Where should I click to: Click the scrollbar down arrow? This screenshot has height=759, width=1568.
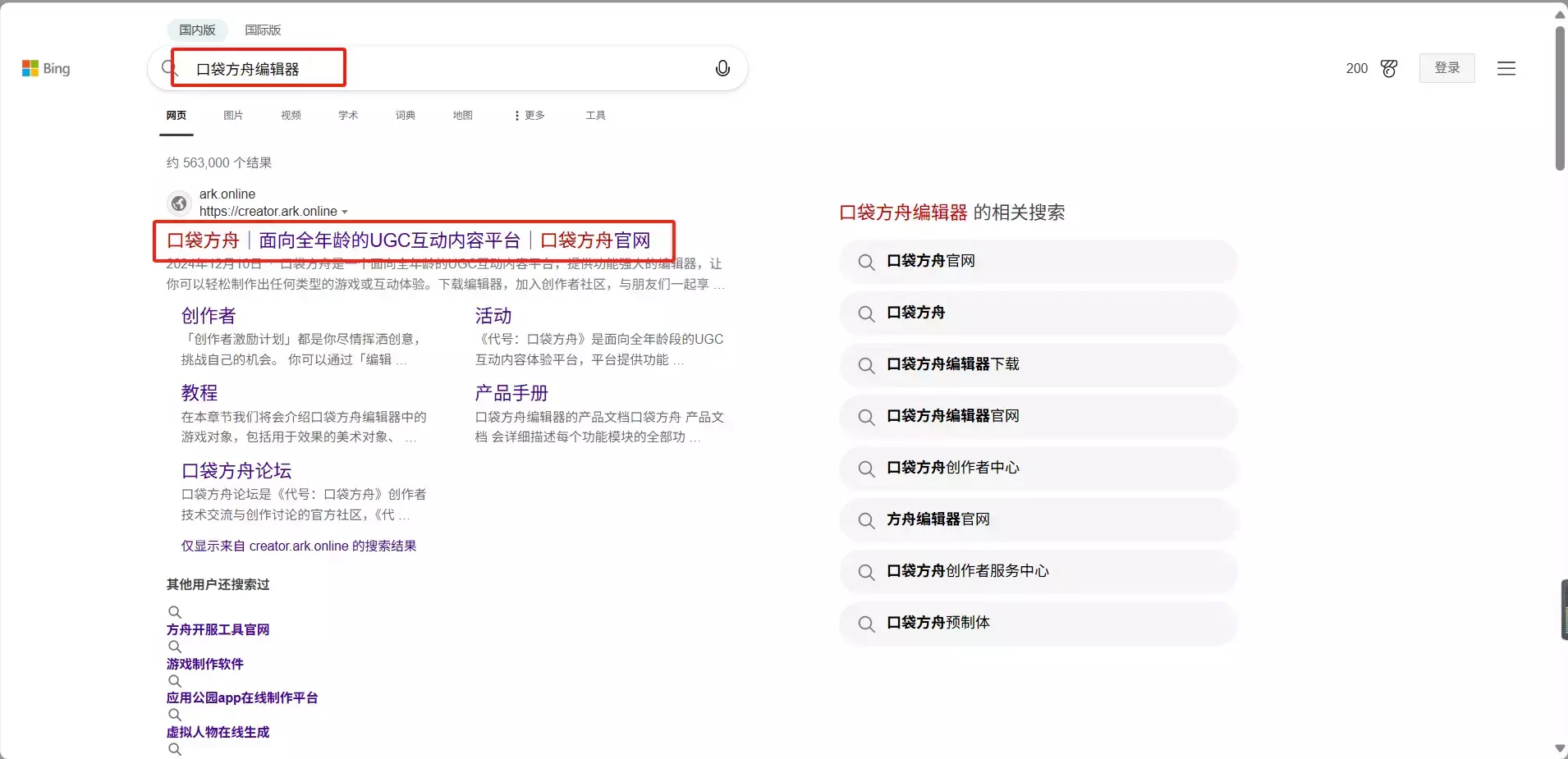(1560, 748)
